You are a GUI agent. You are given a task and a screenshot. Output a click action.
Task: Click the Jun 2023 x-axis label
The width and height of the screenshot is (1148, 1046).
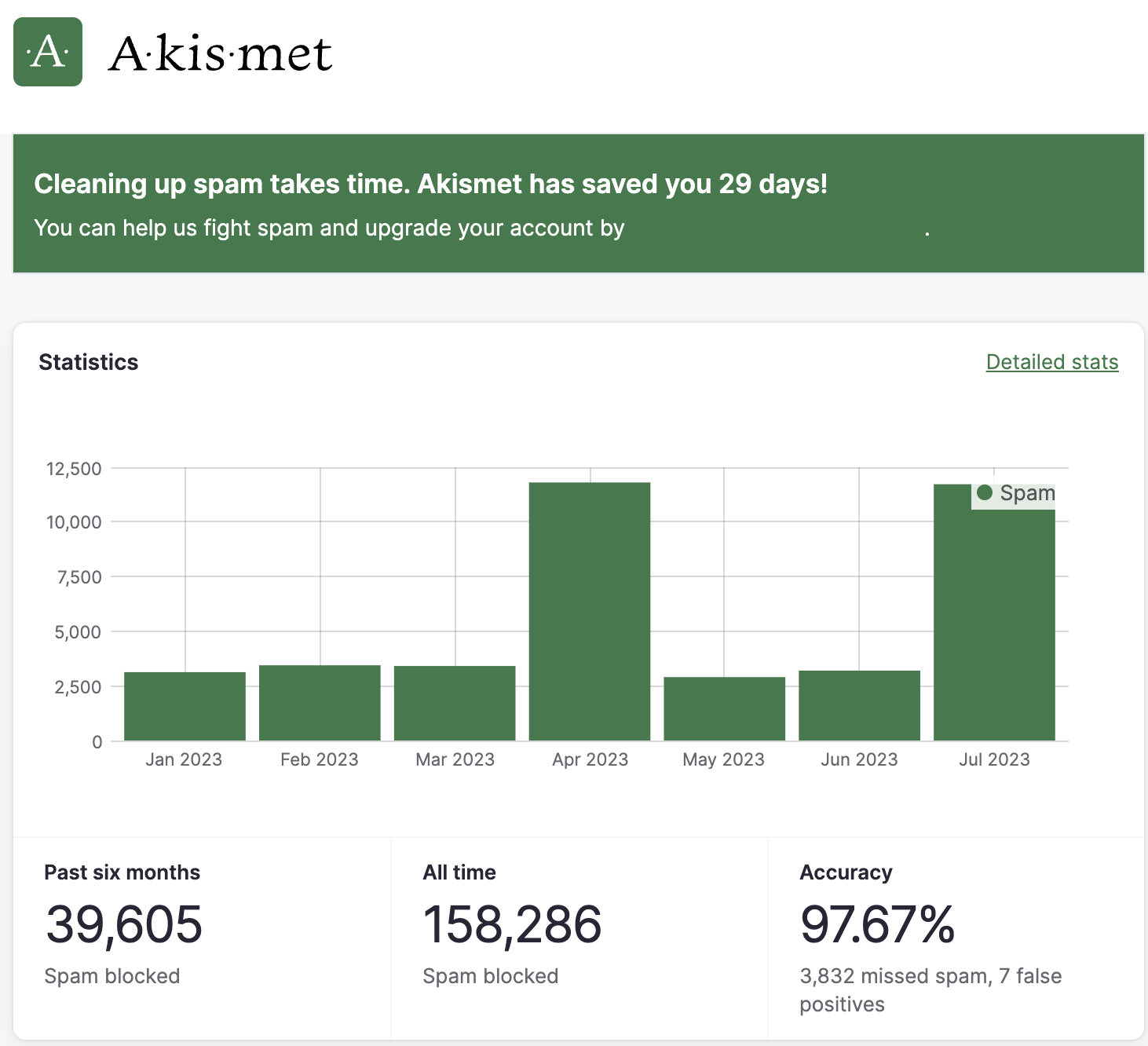point(859,759)
